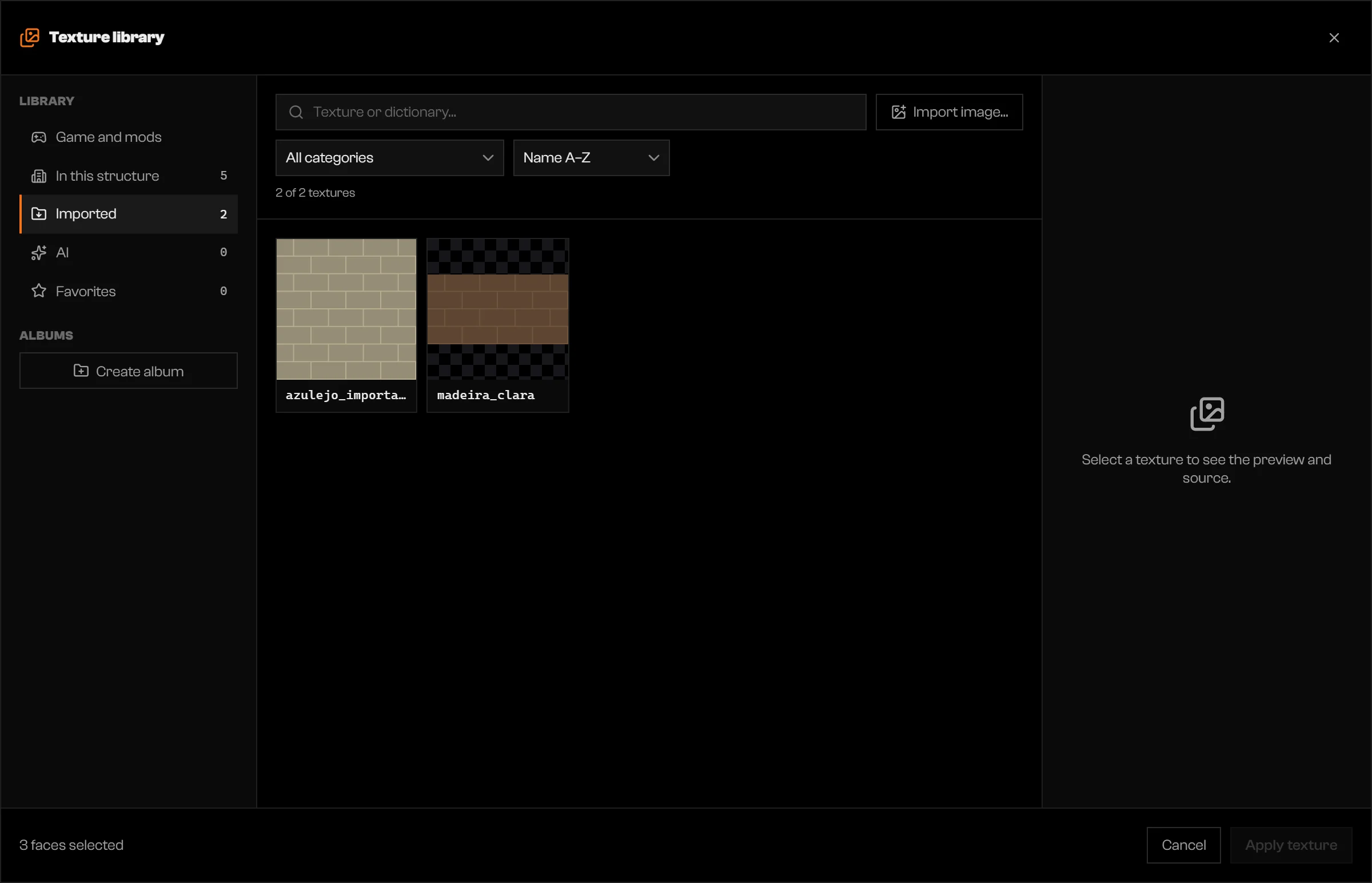Click the AI sparkles icon
1372x883 pixels.
[38, 253]
